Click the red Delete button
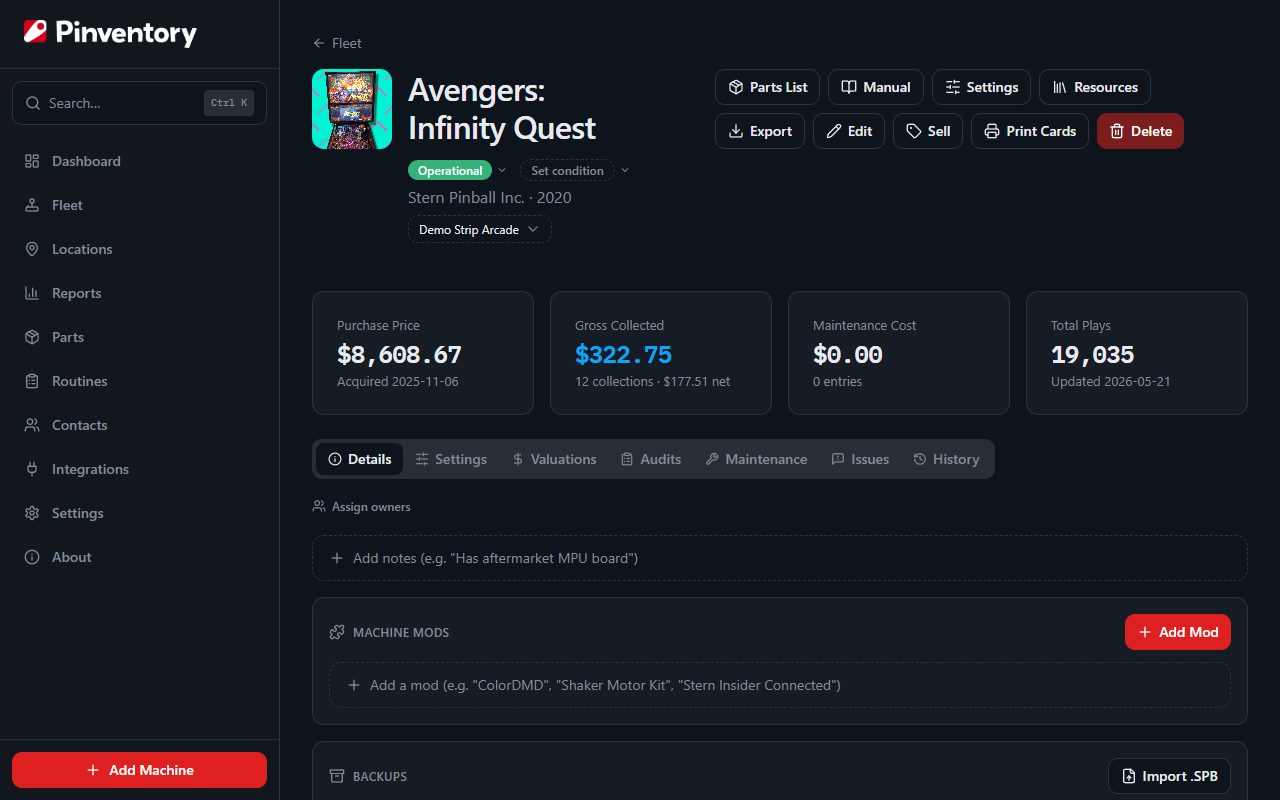 click(x=1140, y=131)
